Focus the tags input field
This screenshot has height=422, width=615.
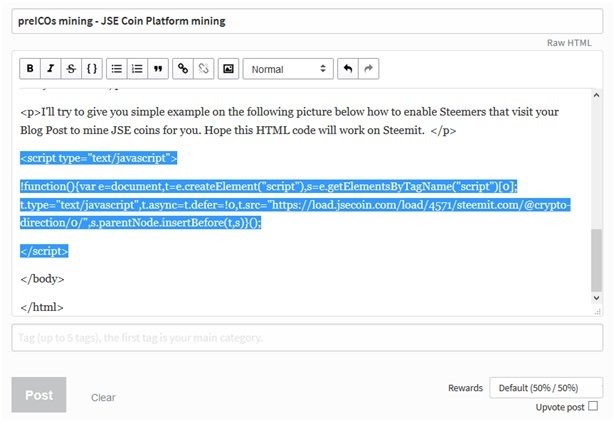307,338
